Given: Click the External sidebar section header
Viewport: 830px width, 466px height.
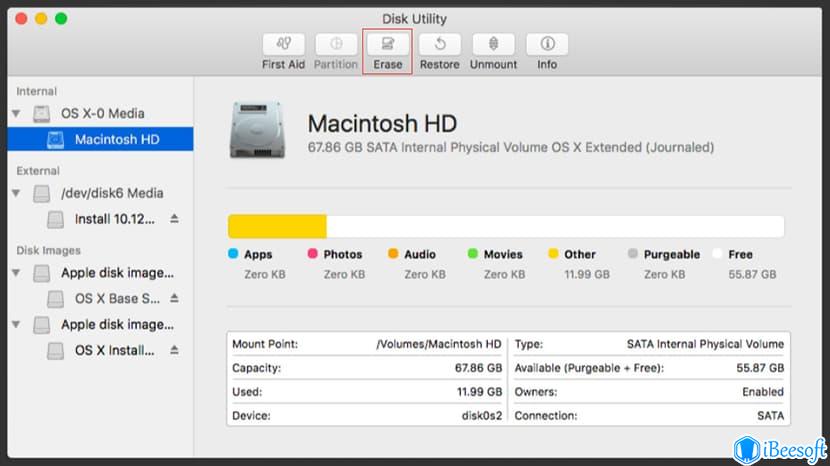Looking at the screenshot, I should tap(38, 171).
